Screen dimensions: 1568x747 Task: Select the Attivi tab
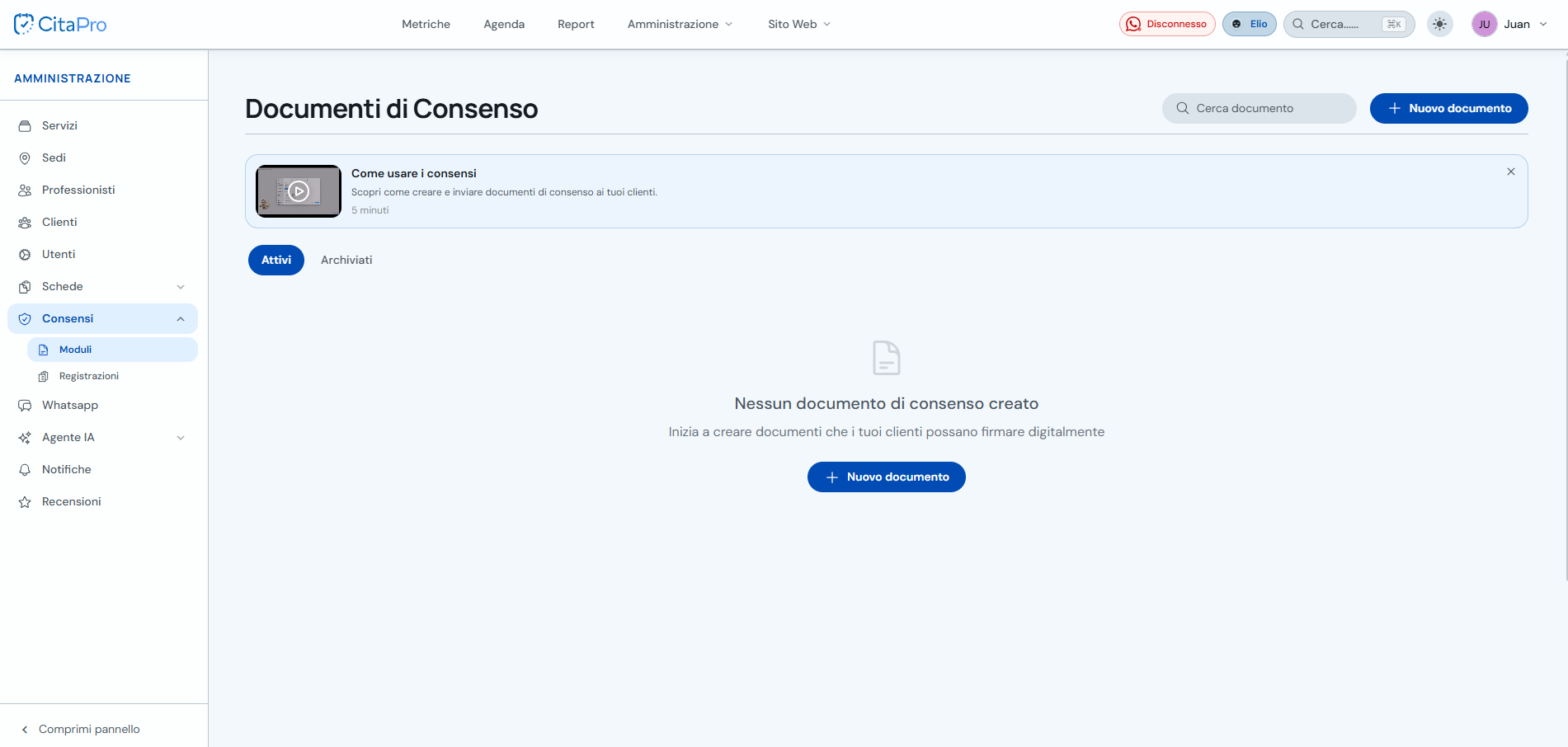coord(276,260)
